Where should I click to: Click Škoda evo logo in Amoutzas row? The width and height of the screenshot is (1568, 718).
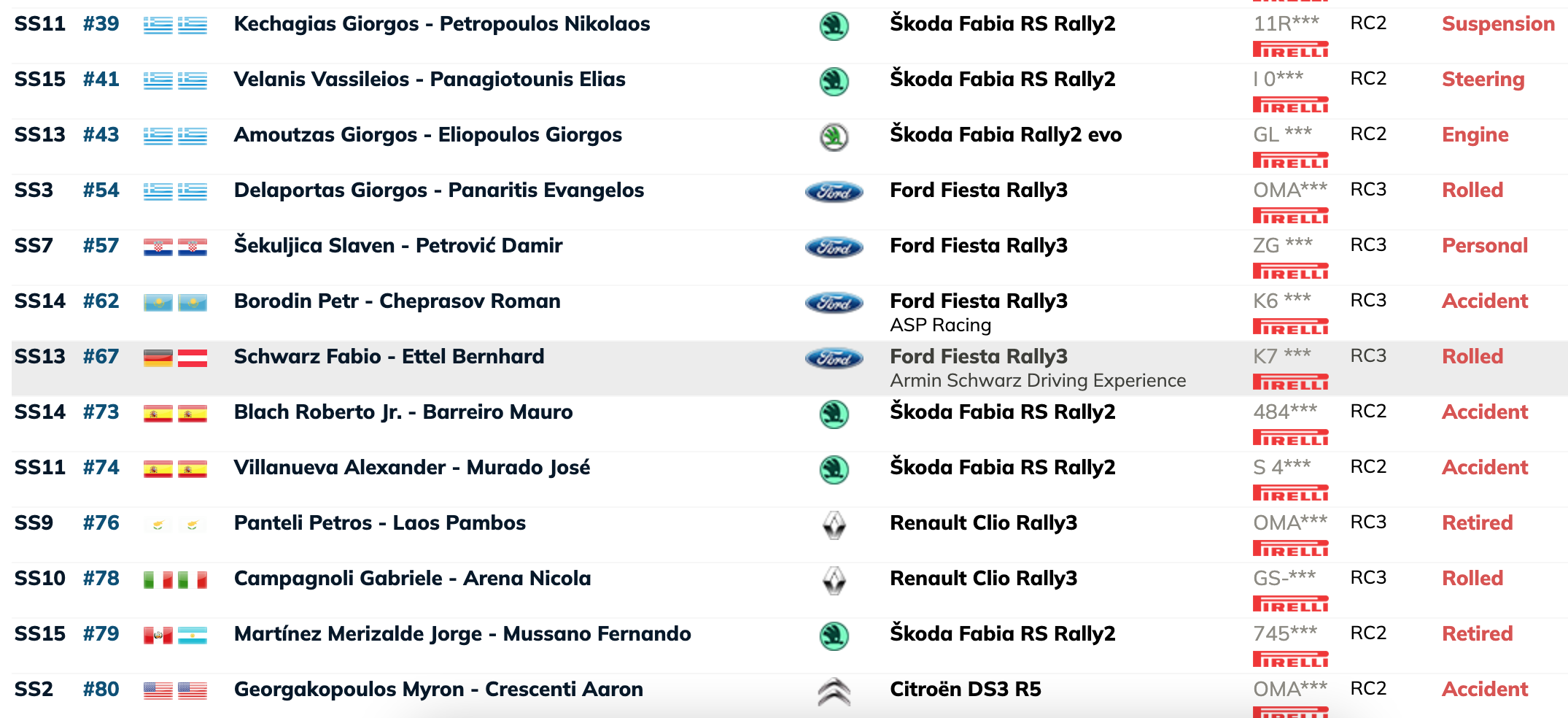click(x=834, y=137)
